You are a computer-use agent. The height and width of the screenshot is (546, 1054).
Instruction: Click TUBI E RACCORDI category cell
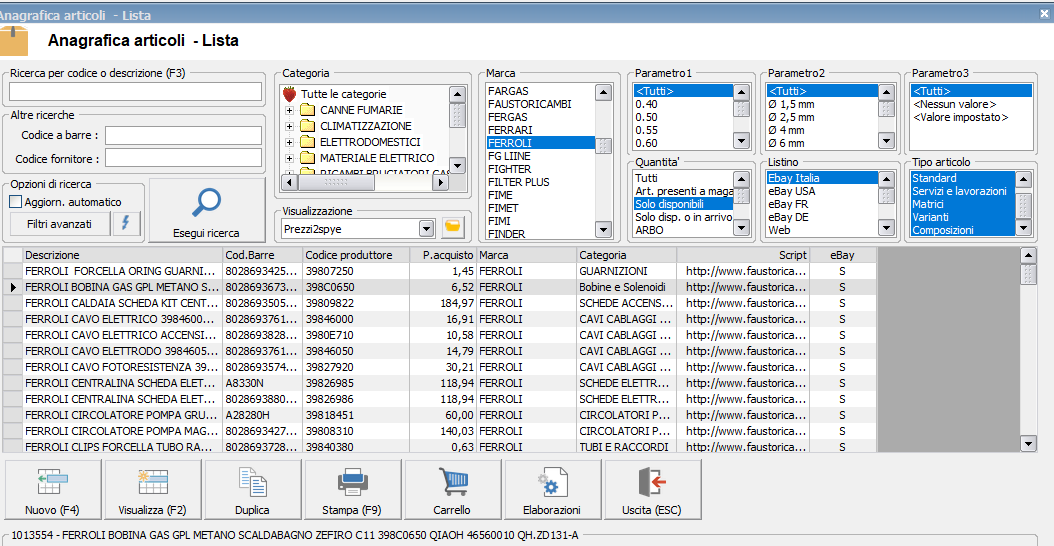coord(626,447)
